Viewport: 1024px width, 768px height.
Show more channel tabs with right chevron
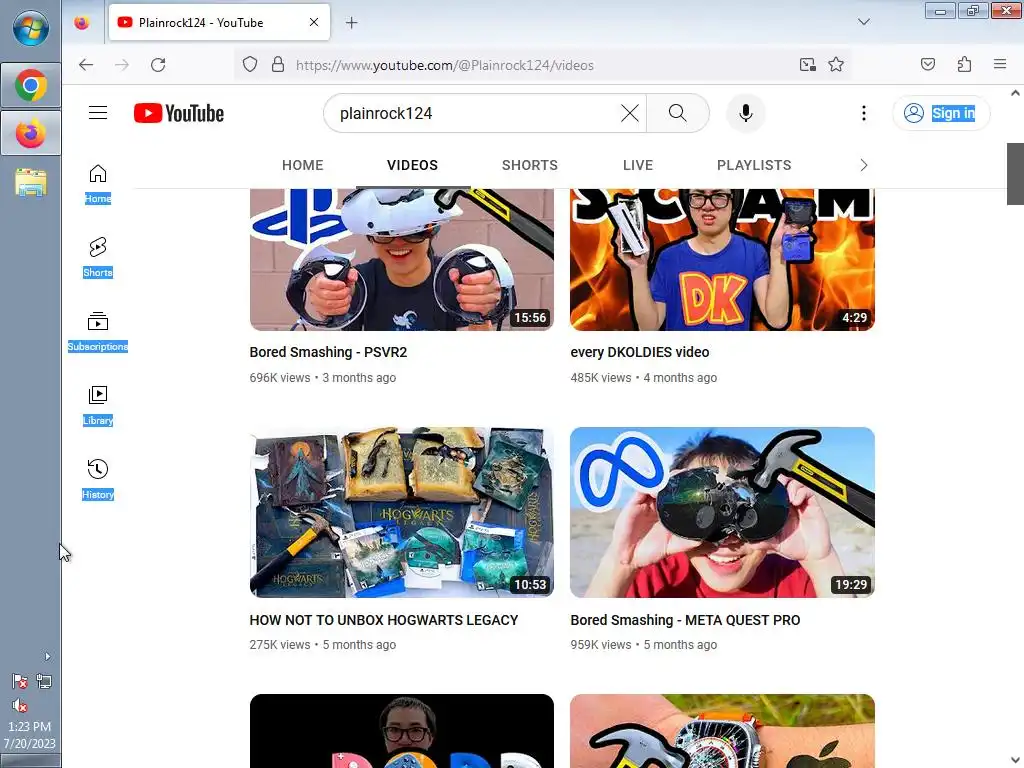click(863, 165)
